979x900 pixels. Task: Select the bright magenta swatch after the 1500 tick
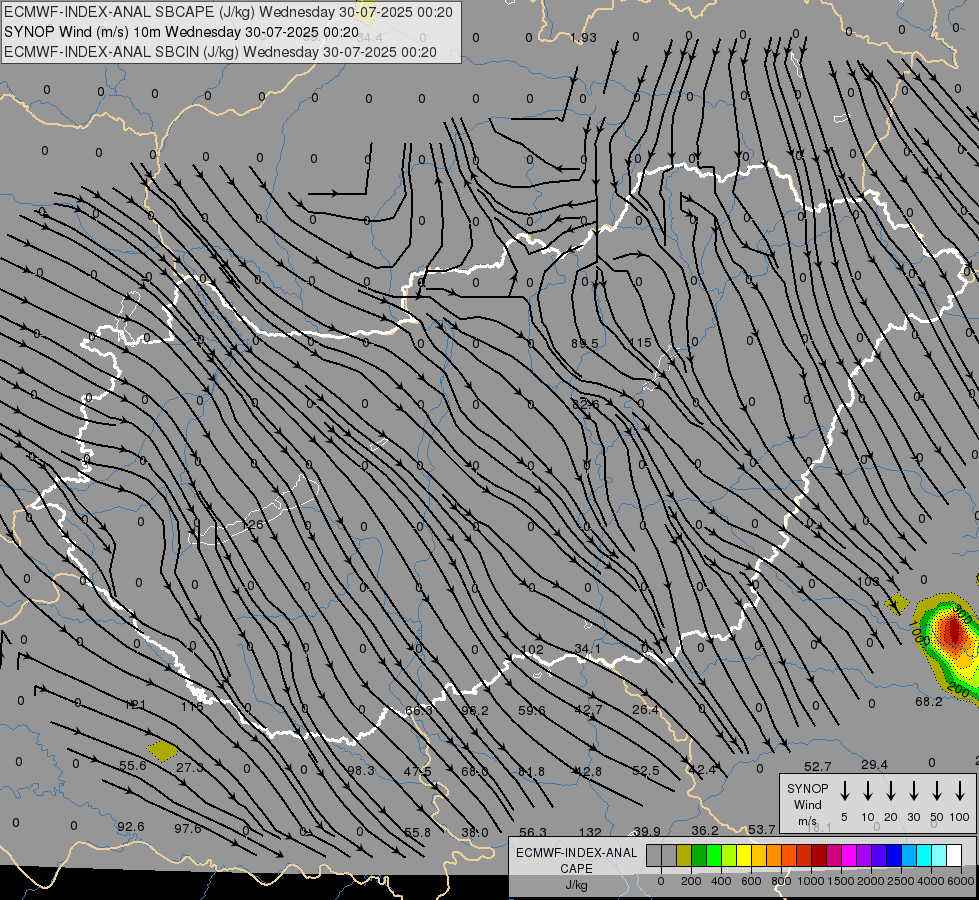(849, 856)
